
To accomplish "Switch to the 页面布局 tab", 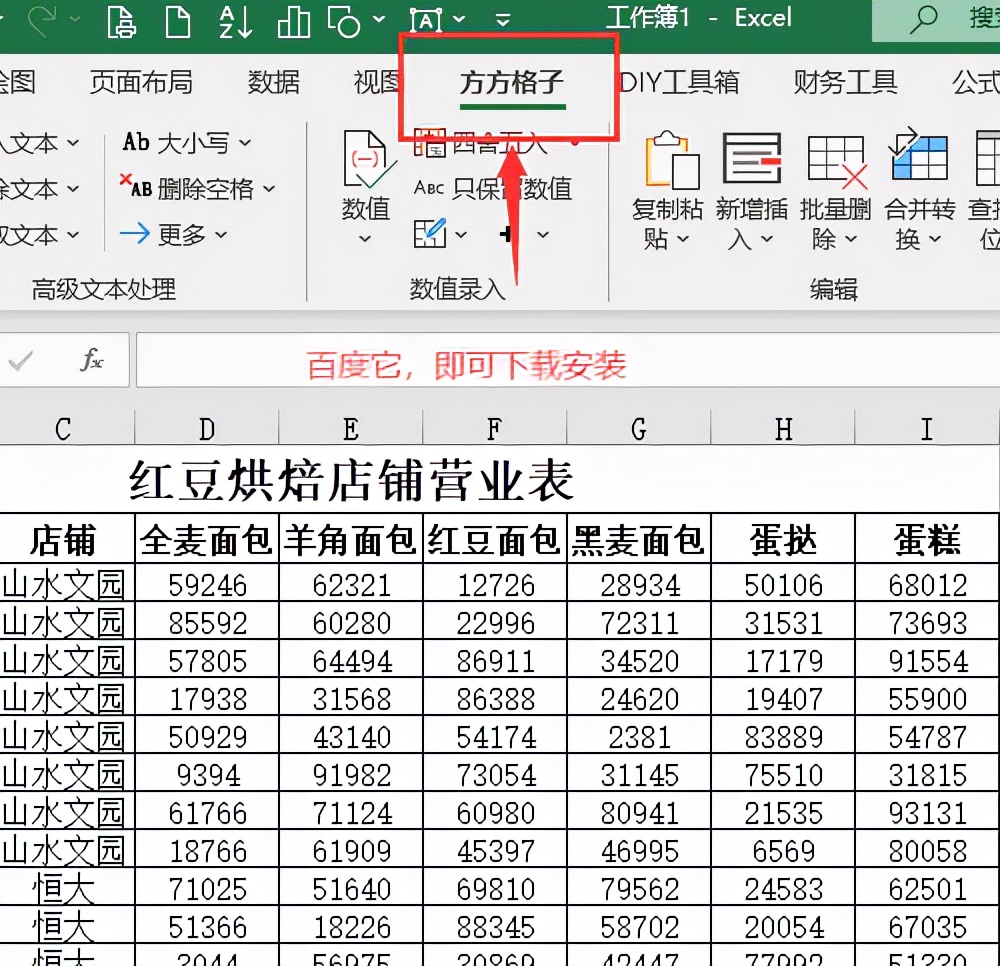I will [141, 82].
